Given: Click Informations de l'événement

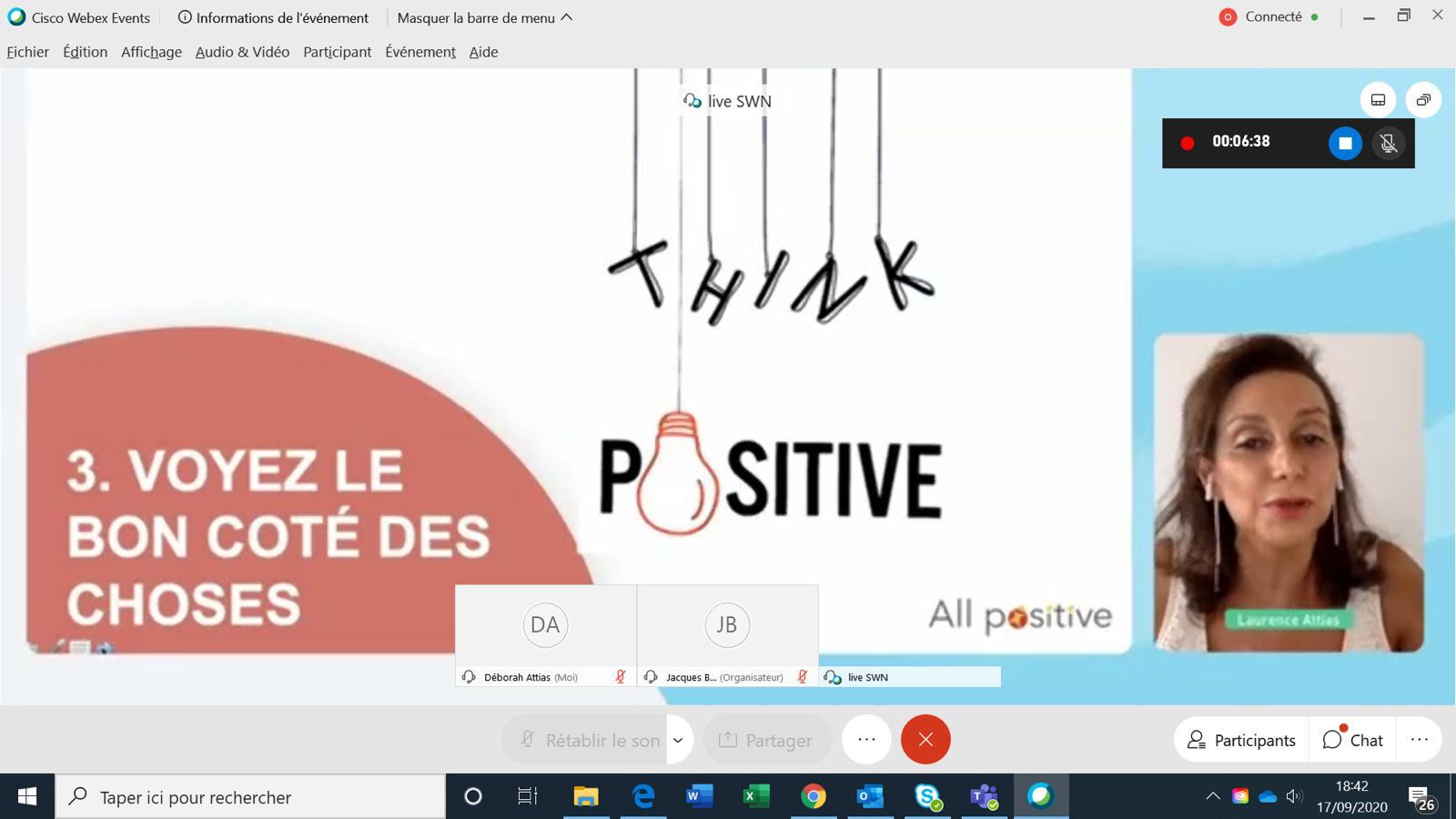Looking at the screenshot, I should [273, 17].
